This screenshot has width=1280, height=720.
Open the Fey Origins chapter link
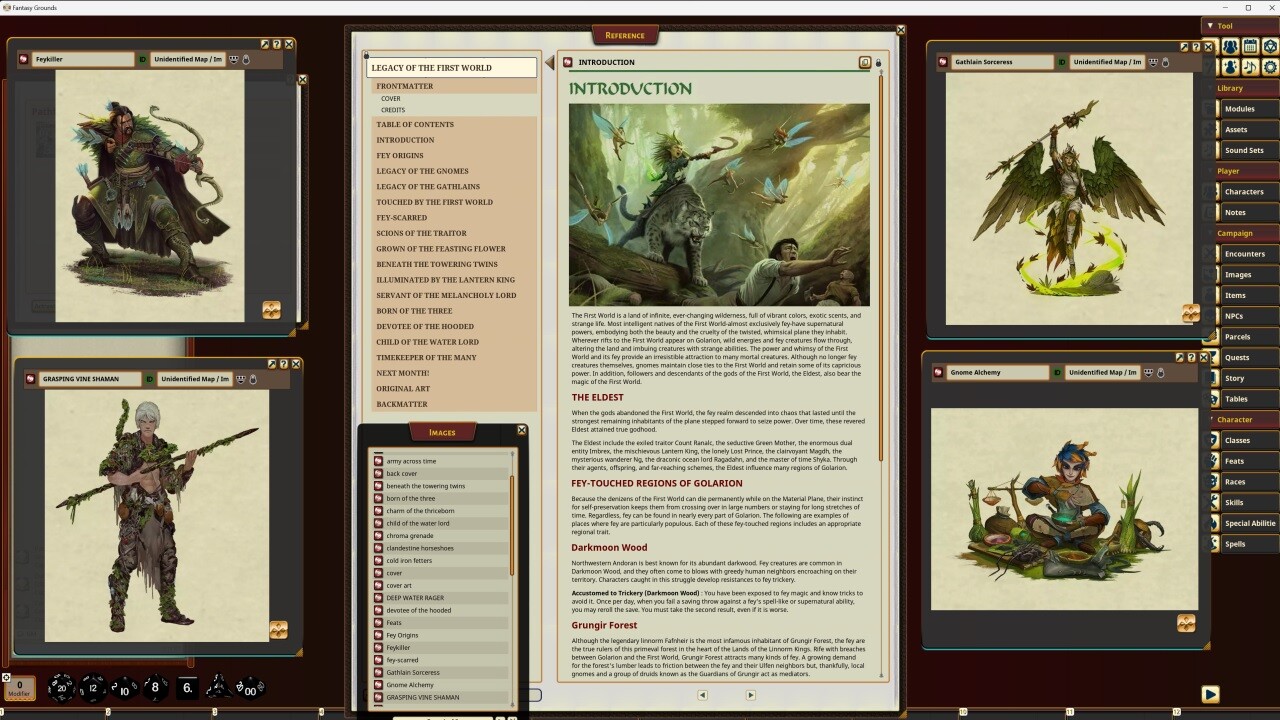point(400,155)
